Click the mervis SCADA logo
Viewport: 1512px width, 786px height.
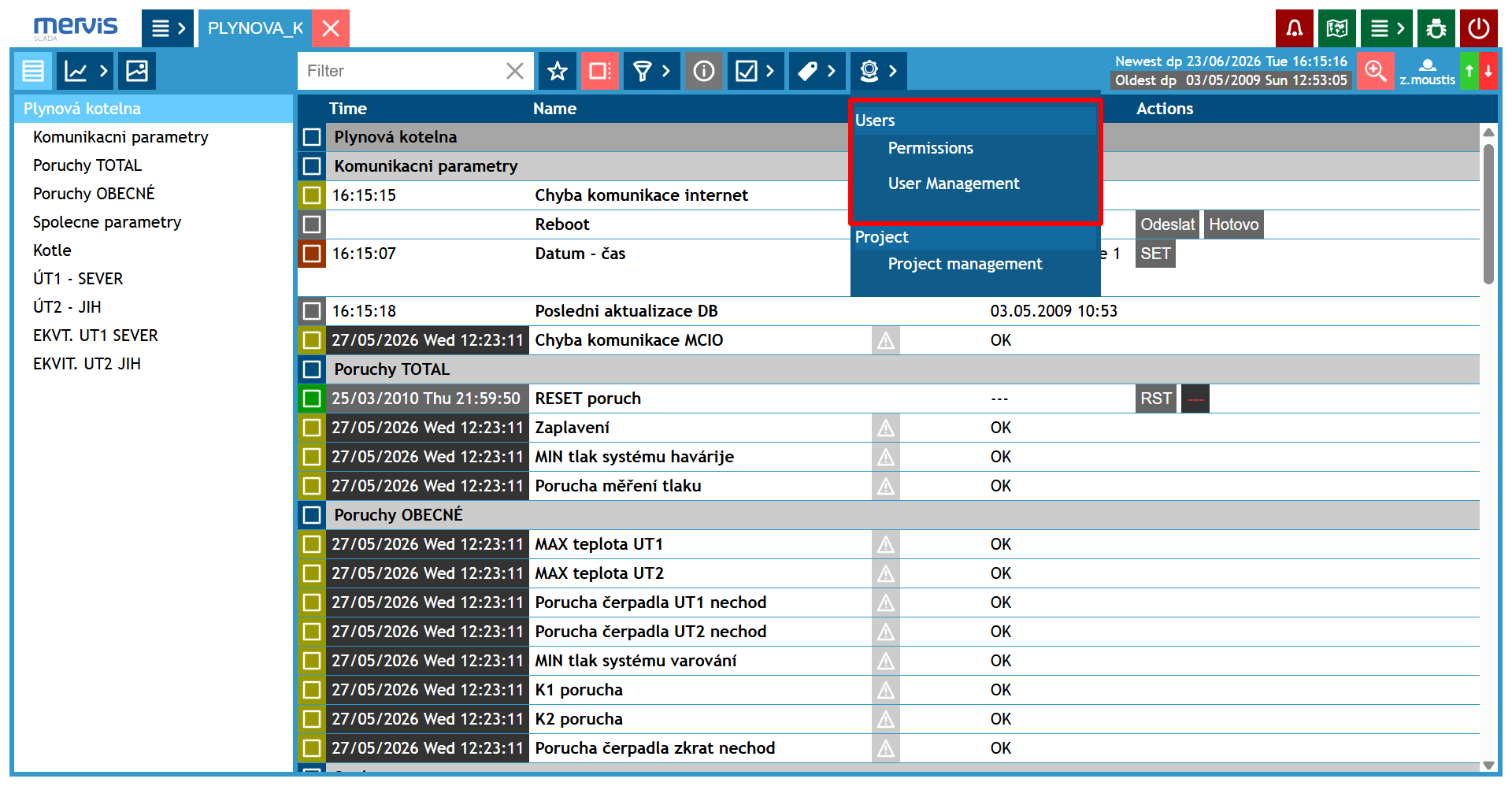click(x=76, y=28)
